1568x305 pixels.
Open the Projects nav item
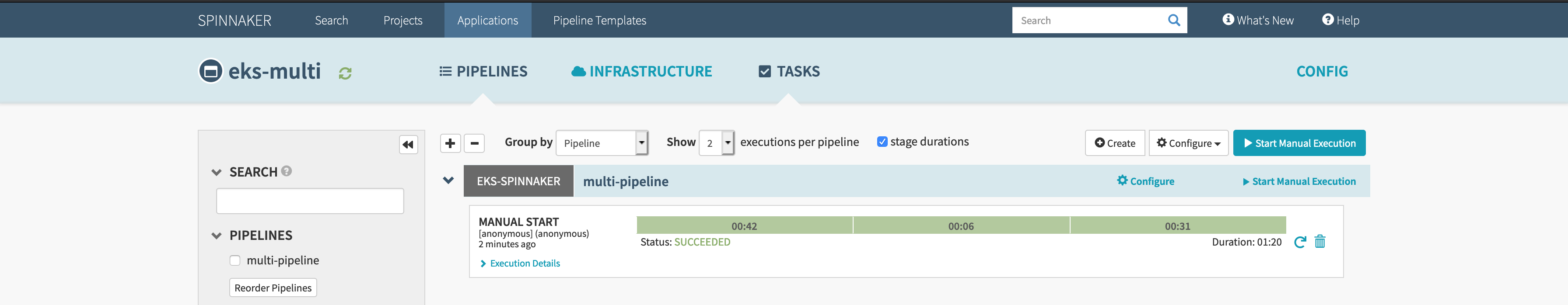click(403, 20)
